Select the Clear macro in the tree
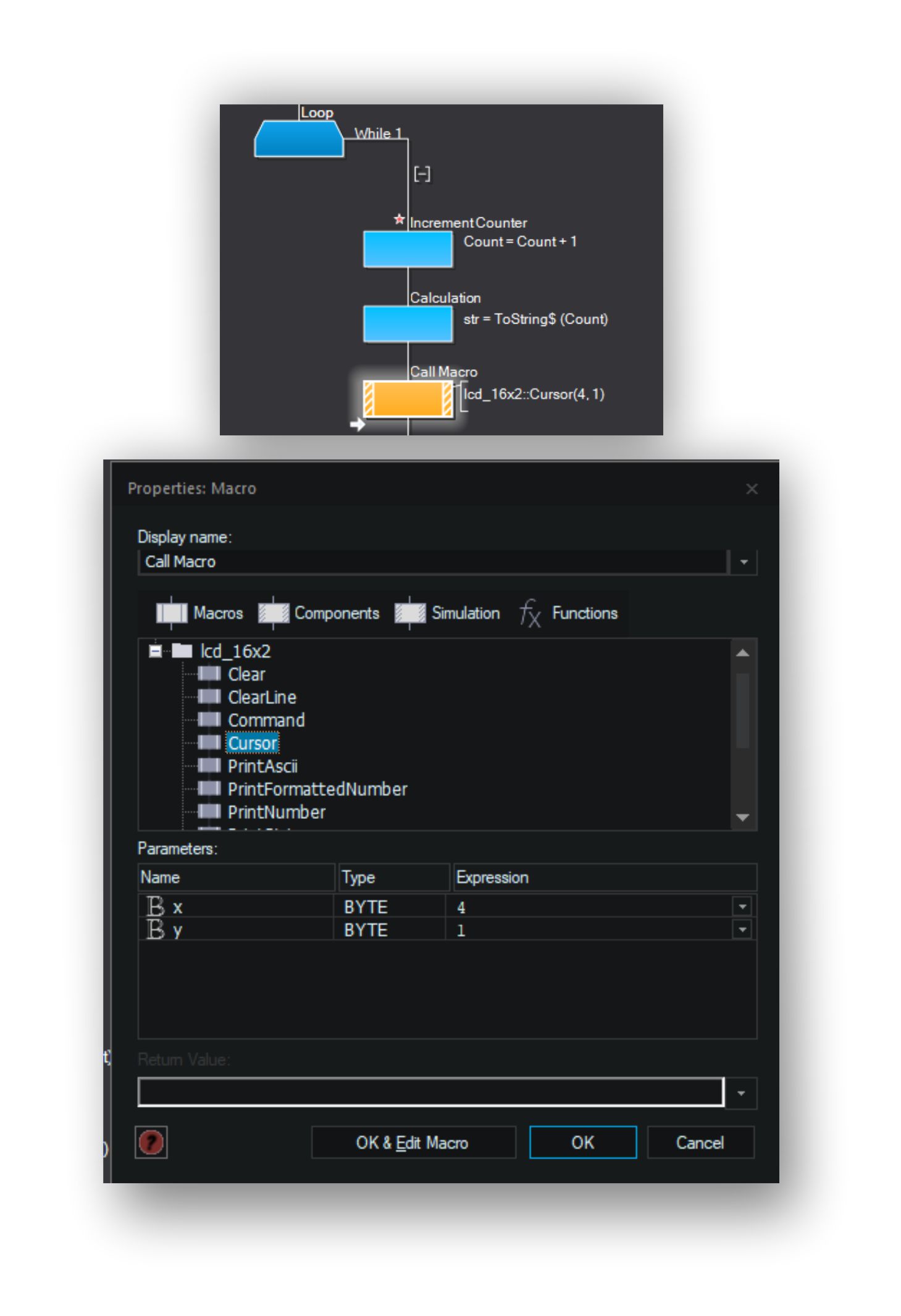Viewport: 901px width, 1316px height. tap(246, 674)
